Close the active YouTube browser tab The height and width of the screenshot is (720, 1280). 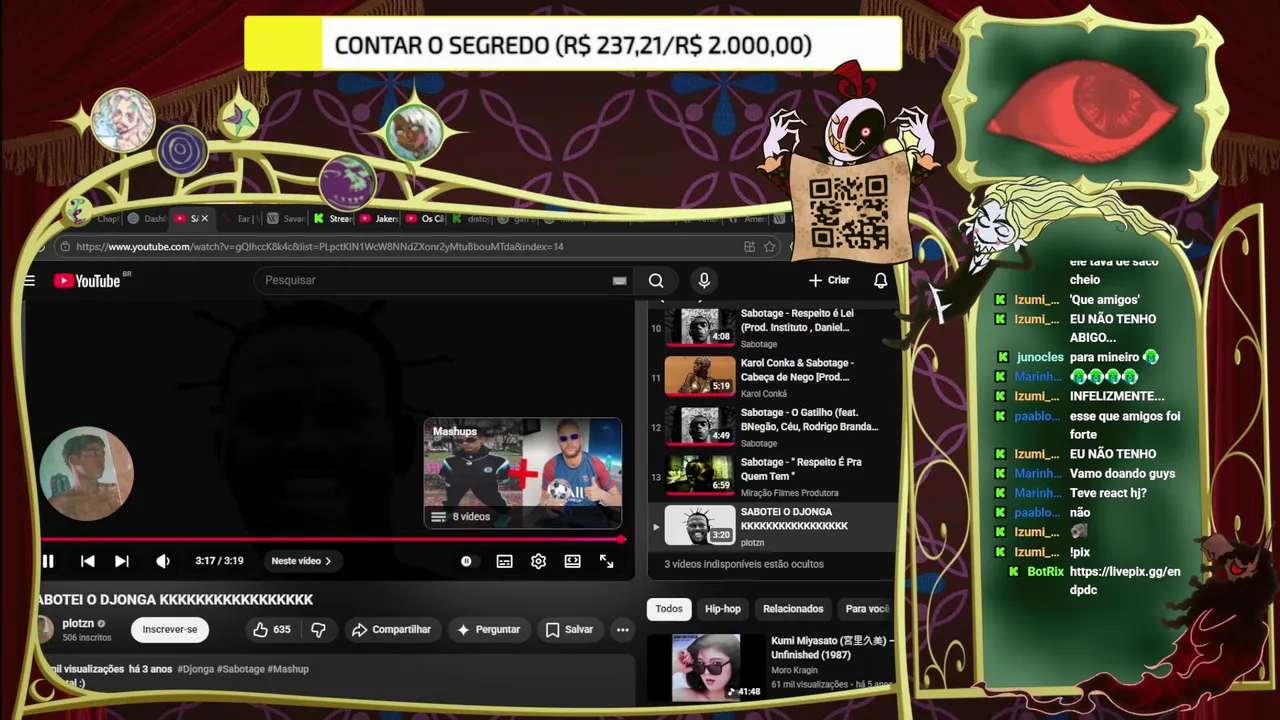(205, 218)
